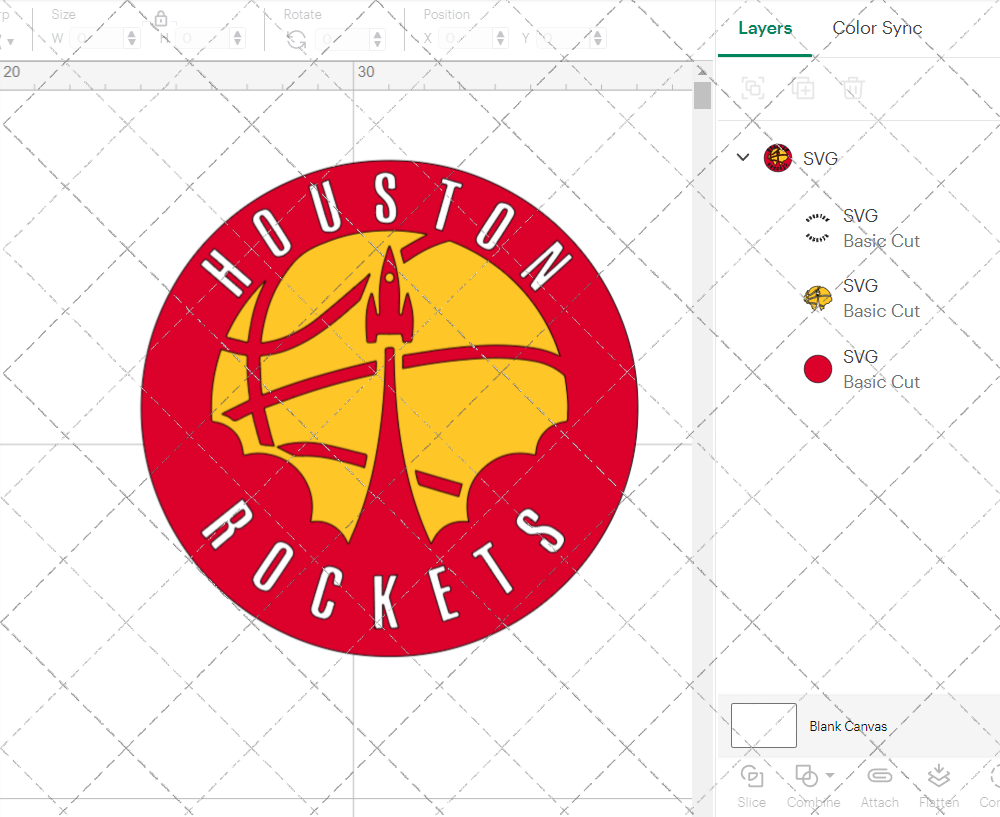Image resolution: width=1000 pixels, height=817 pixels.
Task: Collapse the SVG group chevron
Action: [743, 157]
